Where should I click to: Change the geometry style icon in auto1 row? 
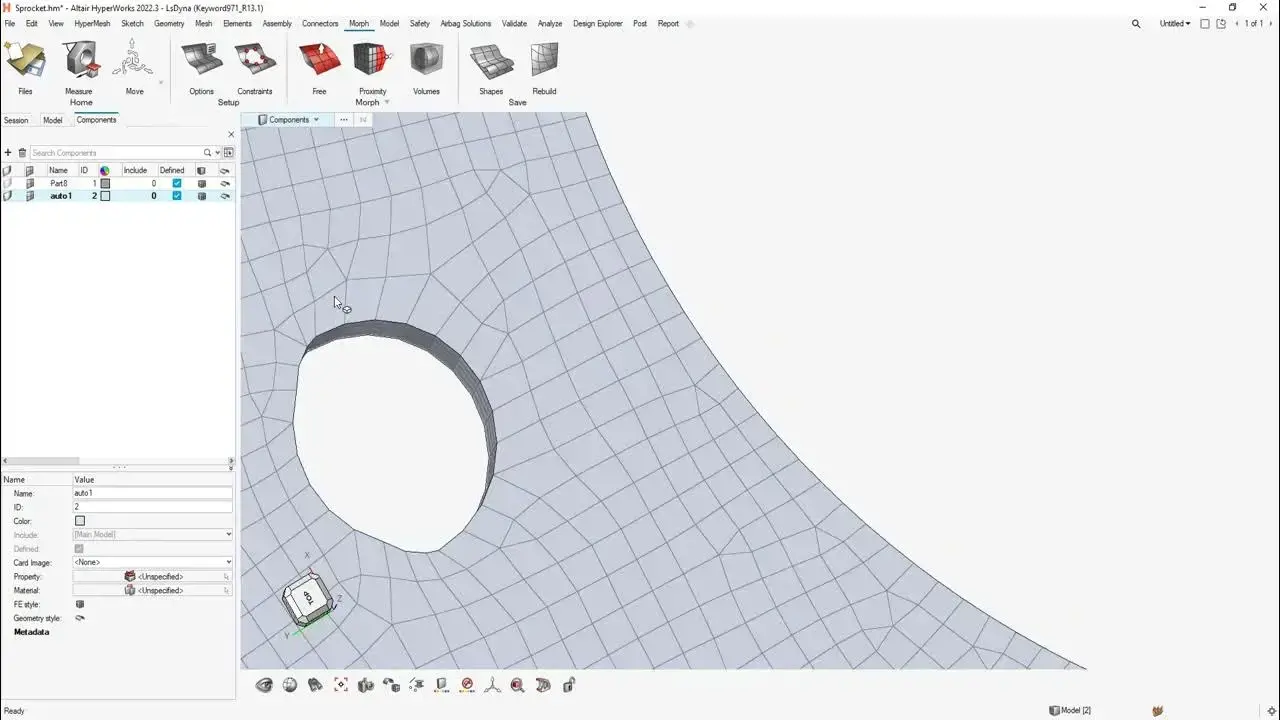(x=225, y=196)
